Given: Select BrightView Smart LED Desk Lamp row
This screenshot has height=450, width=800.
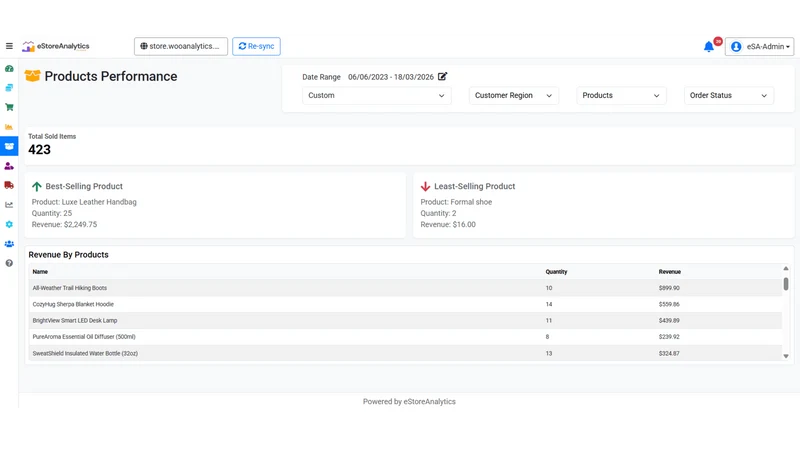Looking at the screenshot, I should (x=405, y=320).
